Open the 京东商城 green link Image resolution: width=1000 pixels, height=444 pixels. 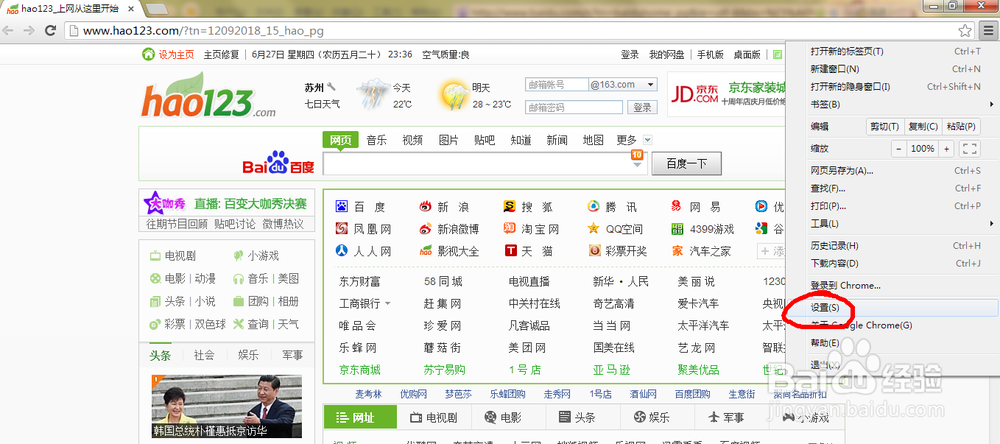pyautogui.click(x=360, y=370)
